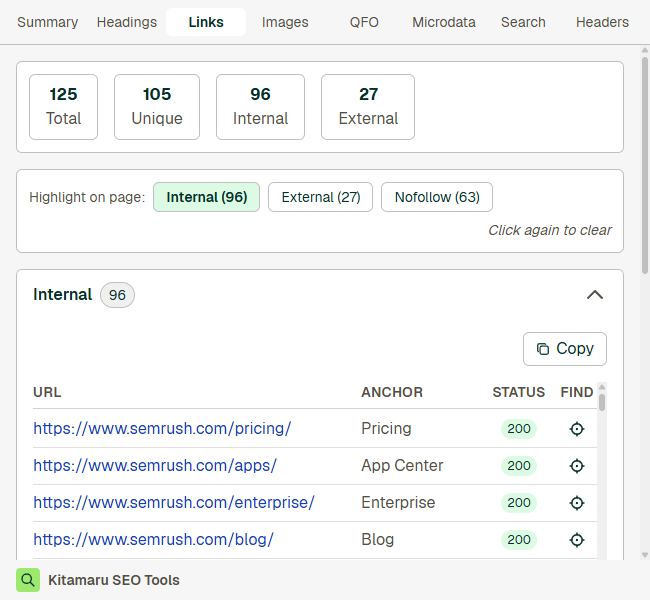The width and height of the screenshot is (650, 600).
Task: Click the Kitamaru SEO Tools magnifier logo
Action: [28, 580]
